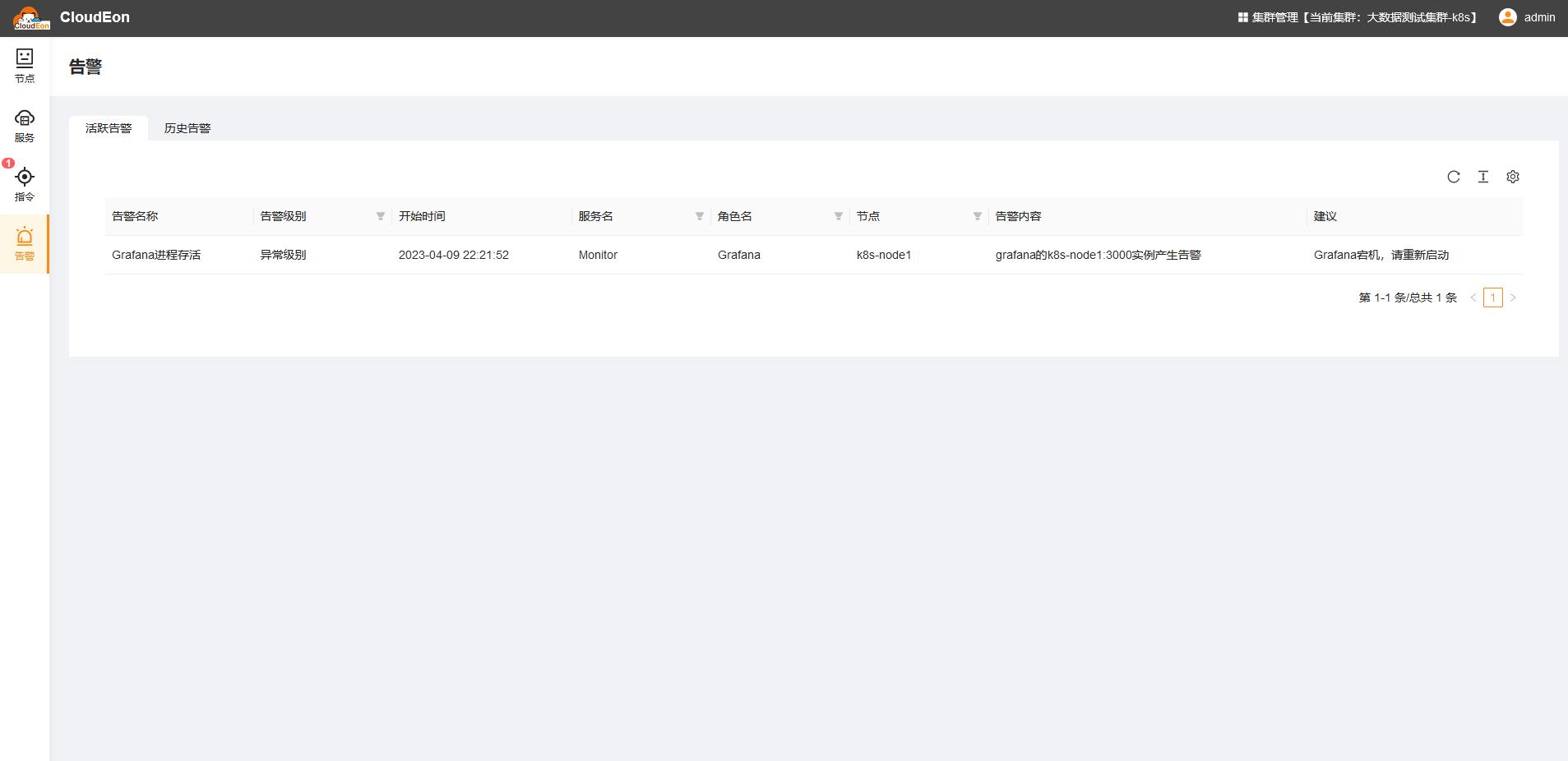This screenshot has height=761, width=1568.
Task: Click the 告警内容 column header
Action: [x=1019, y=216]
